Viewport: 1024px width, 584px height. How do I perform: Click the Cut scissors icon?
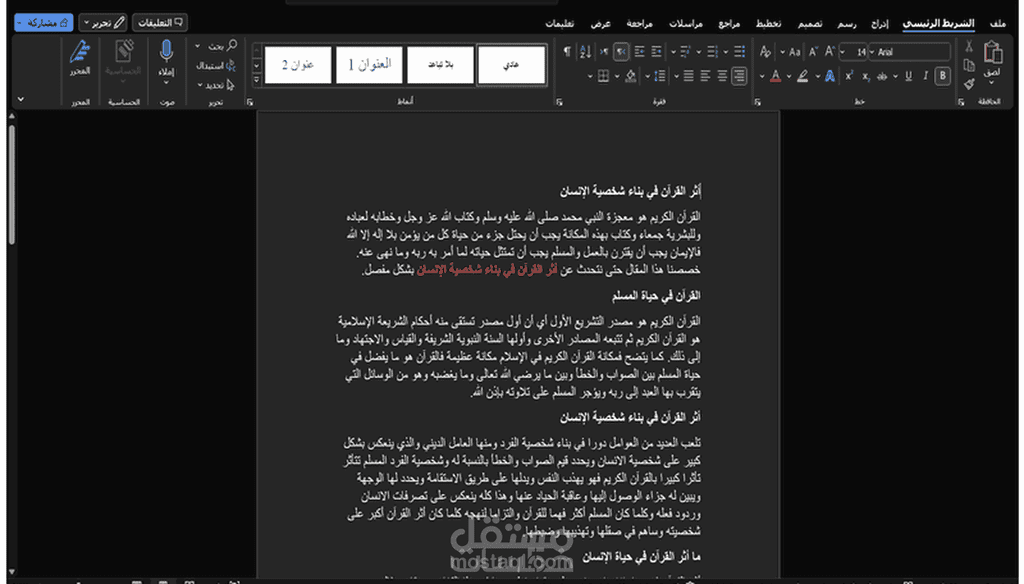[968, 47]
